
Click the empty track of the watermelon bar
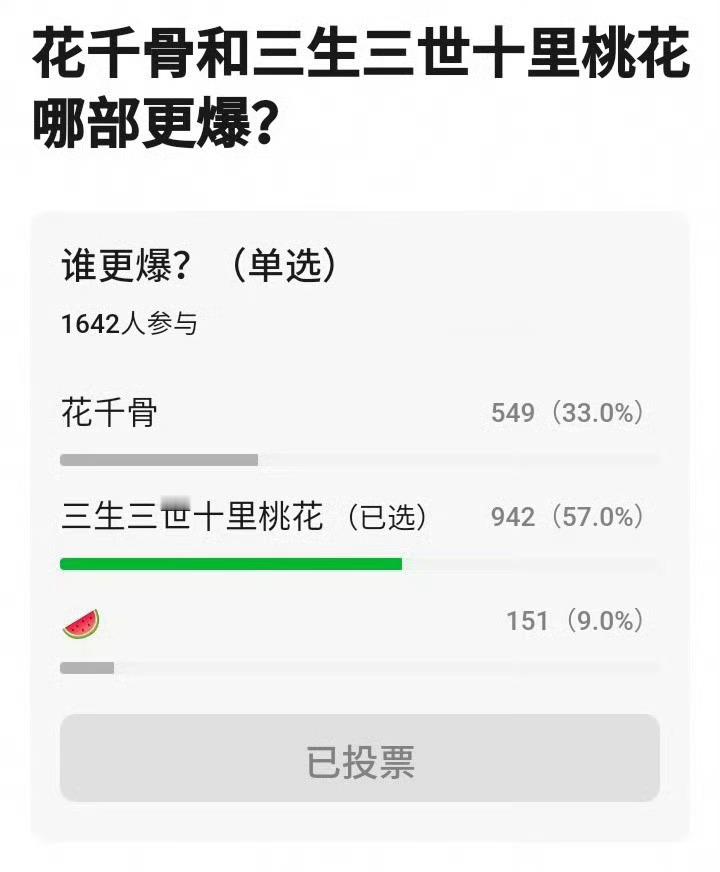click(387, 667)
